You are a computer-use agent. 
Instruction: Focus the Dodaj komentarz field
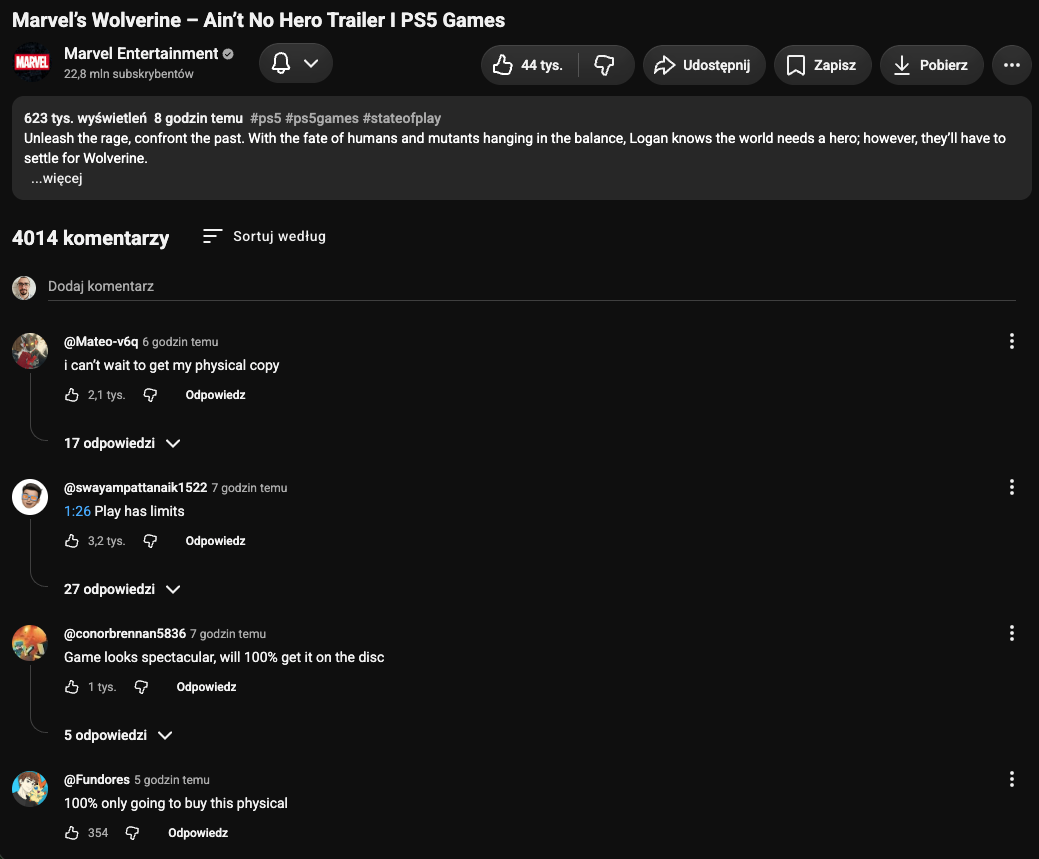pos(531,286)
